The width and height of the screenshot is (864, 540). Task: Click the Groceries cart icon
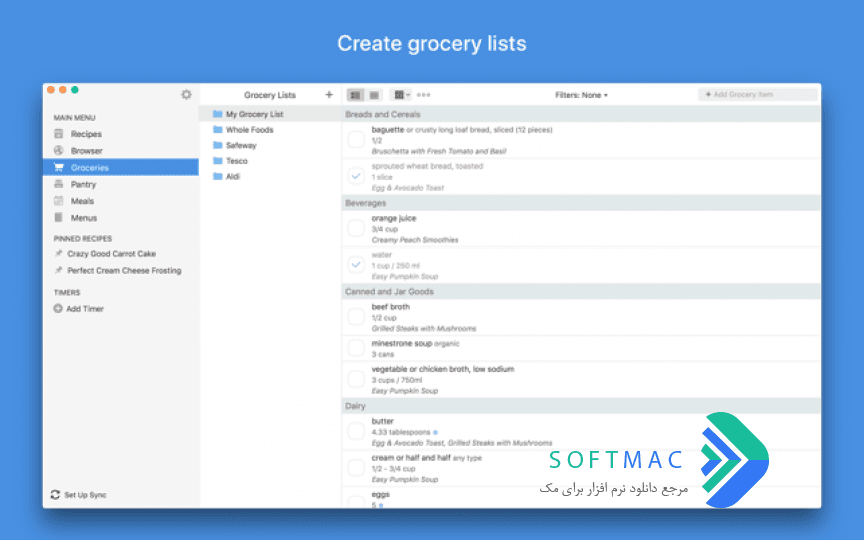tap(59, 168)
